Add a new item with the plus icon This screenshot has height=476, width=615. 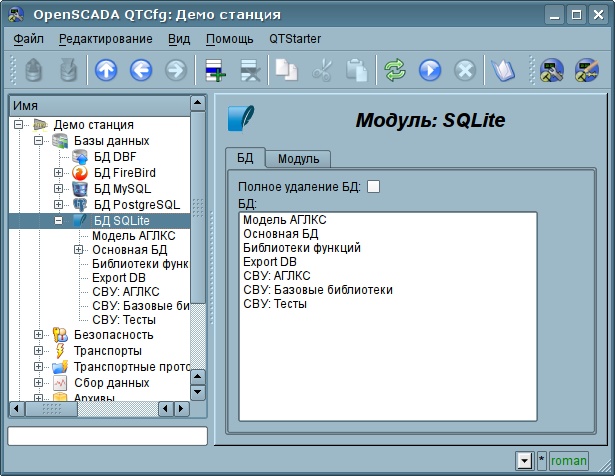(215, 71)
